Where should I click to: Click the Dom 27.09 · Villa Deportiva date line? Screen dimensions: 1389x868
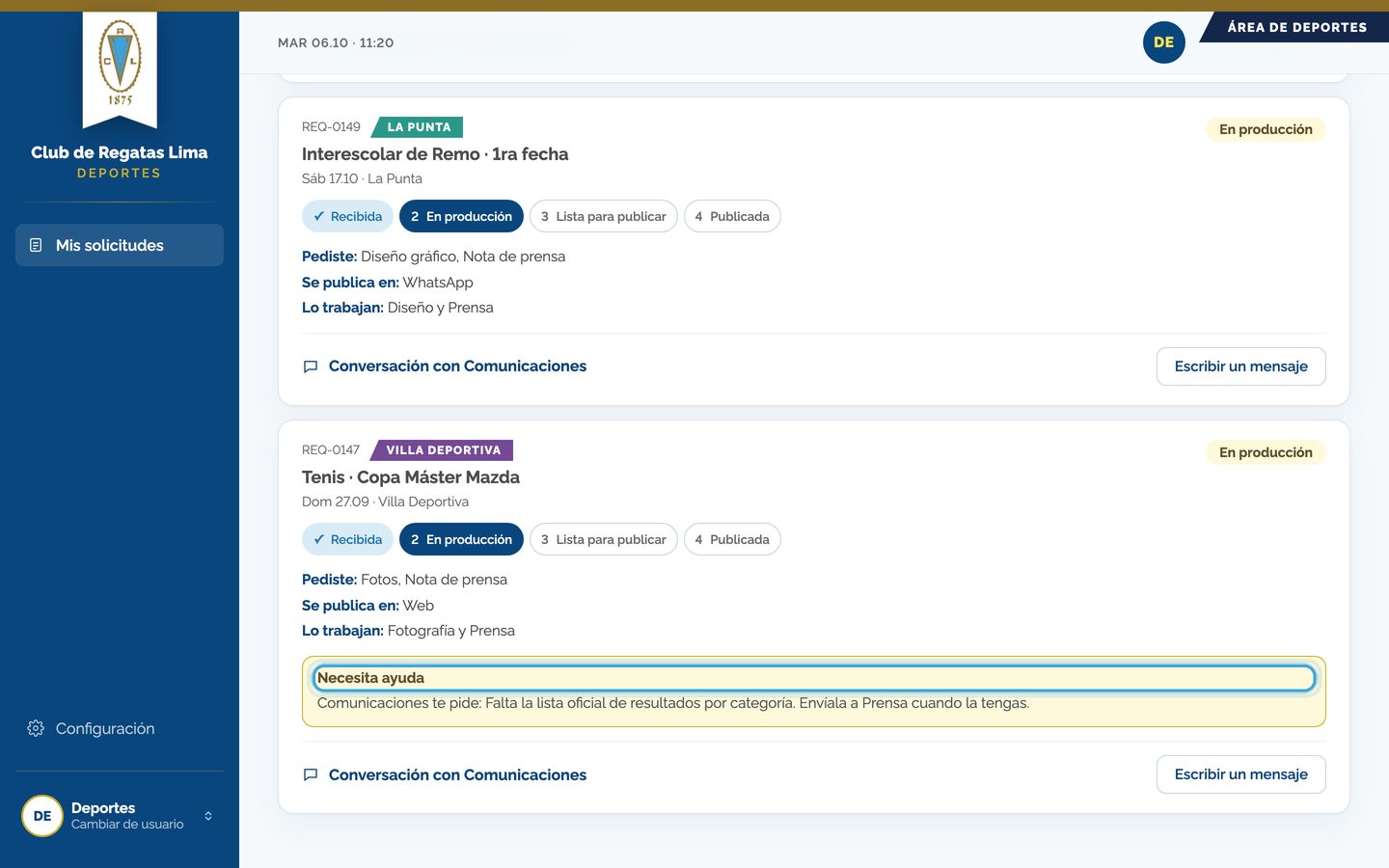click(385, 502)
